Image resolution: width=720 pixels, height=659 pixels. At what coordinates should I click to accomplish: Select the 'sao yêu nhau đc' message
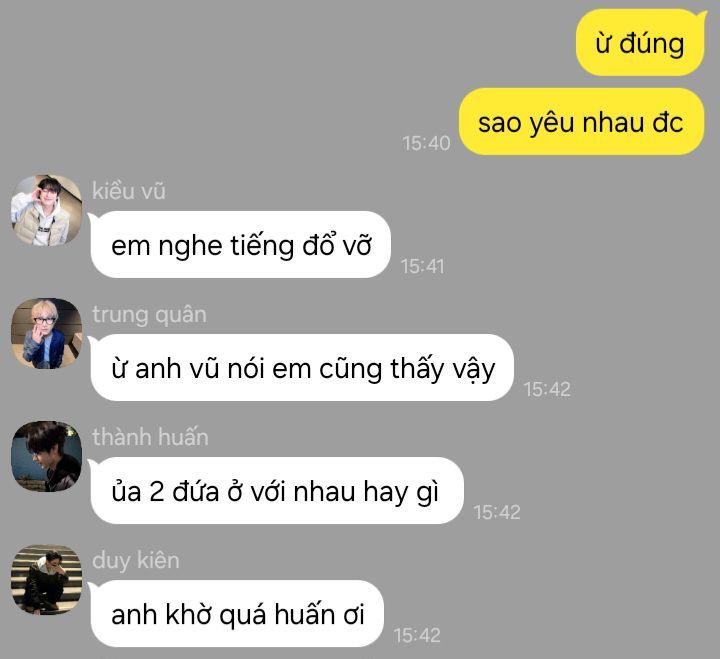click(581, 122)
